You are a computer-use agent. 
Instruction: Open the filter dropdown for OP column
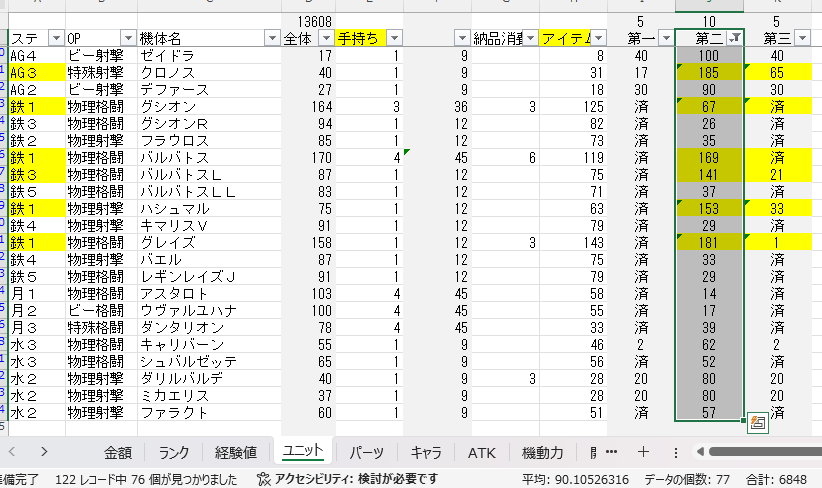[x=128, y=38]
